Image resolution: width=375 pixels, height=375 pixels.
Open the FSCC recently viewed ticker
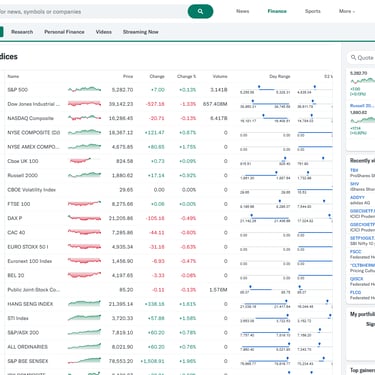tap(355, 252)
